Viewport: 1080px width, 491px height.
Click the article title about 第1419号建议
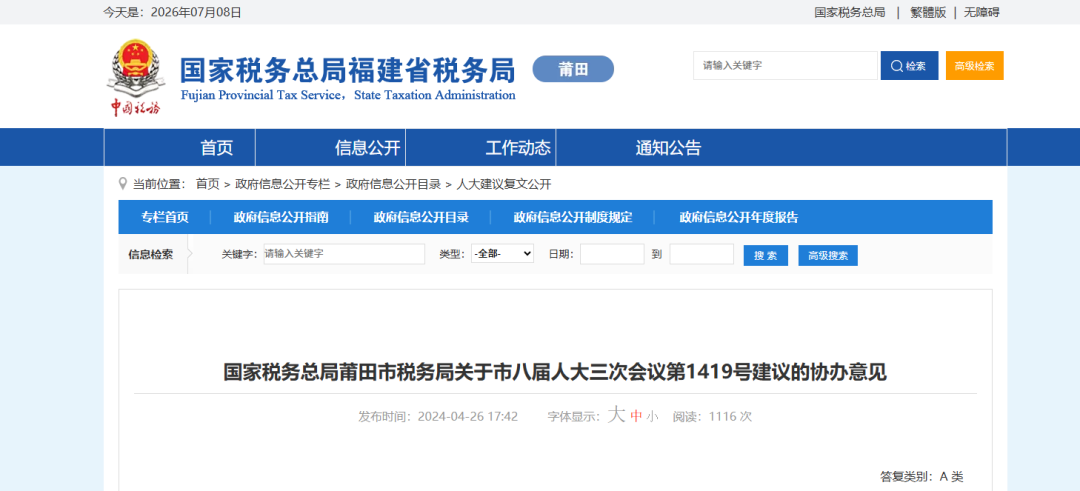coord(555,373)
